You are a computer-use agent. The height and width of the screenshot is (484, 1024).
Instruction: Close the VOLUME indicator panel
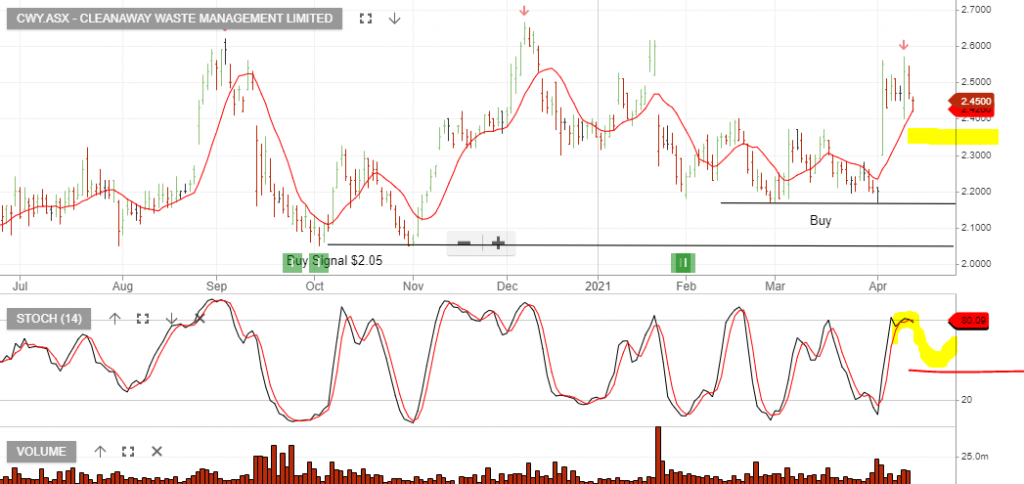(157, 451)
